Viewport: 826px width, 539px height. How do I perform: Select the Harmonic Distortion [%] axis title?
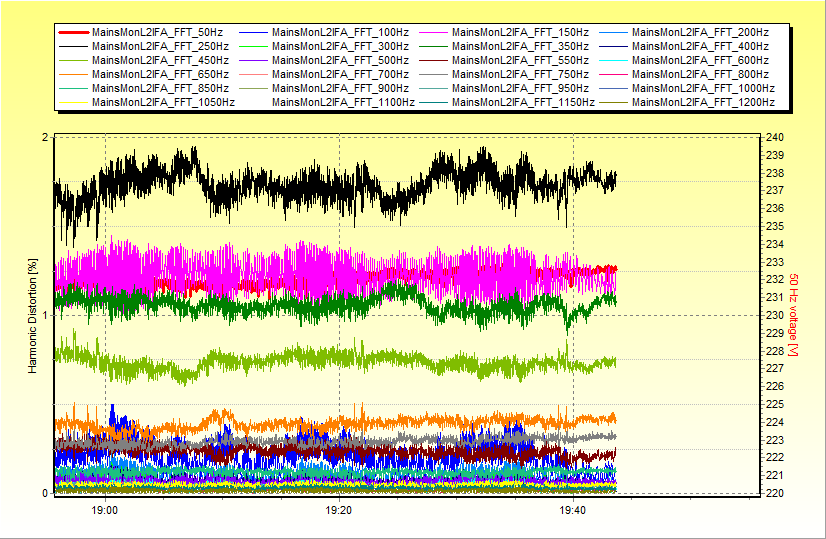coord(33,315)
